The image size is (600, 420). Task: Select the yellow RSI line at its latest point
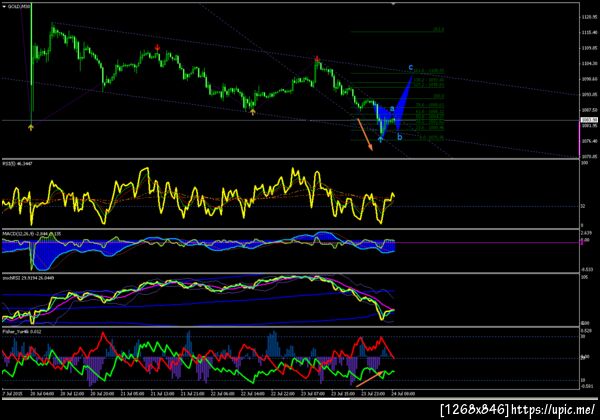393,197
